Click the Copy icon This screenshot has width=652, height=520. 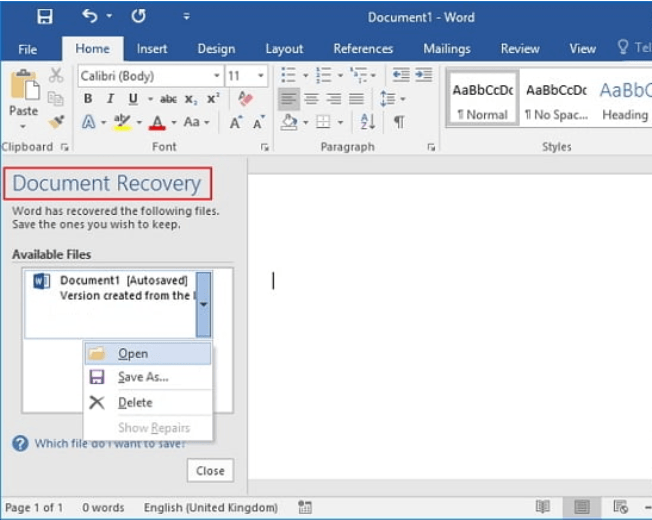pos(56,99)
